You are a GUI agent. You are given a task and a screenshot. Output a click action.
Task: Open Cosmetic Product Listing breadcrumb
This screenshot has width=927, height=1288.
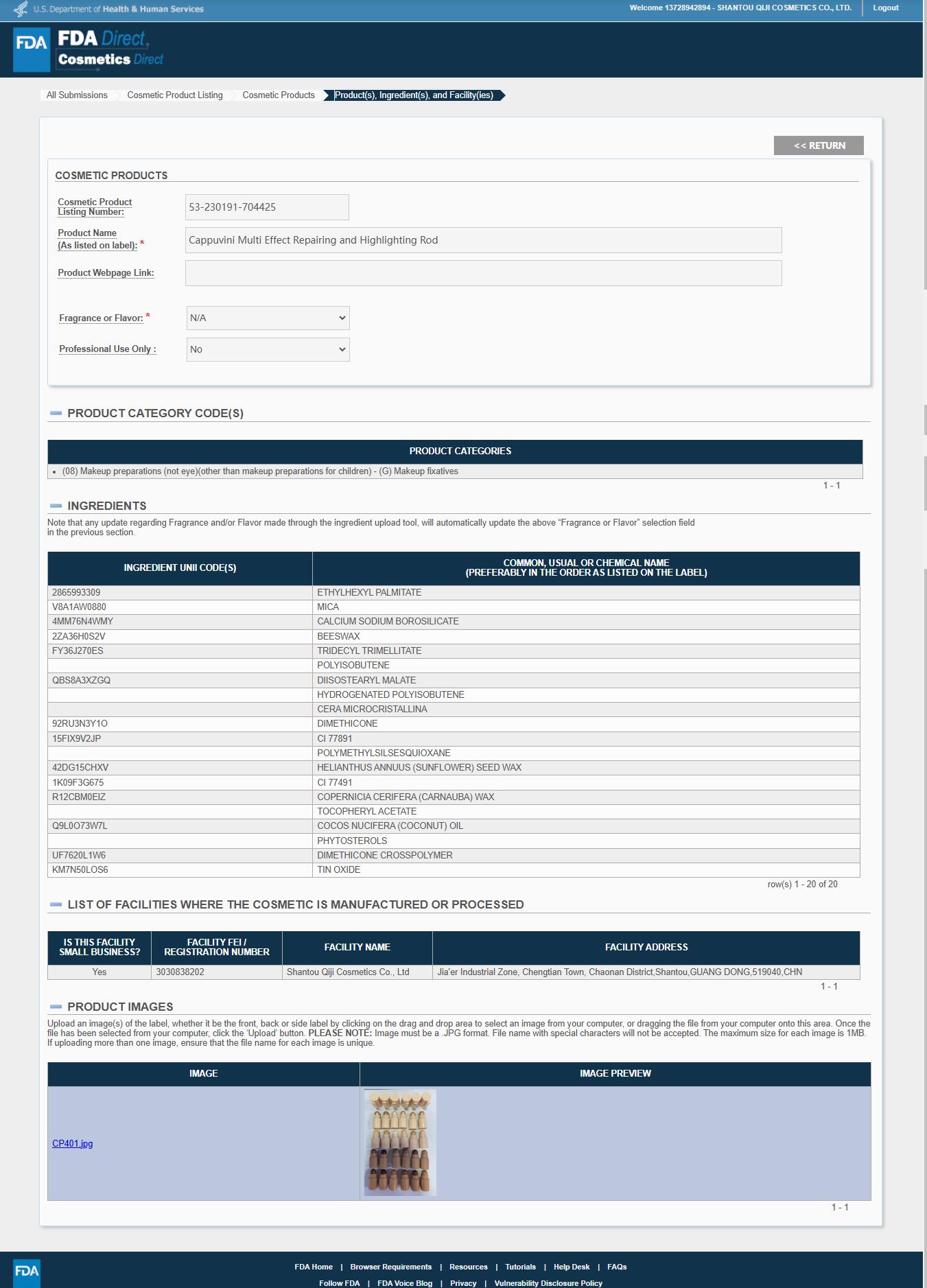175,95
